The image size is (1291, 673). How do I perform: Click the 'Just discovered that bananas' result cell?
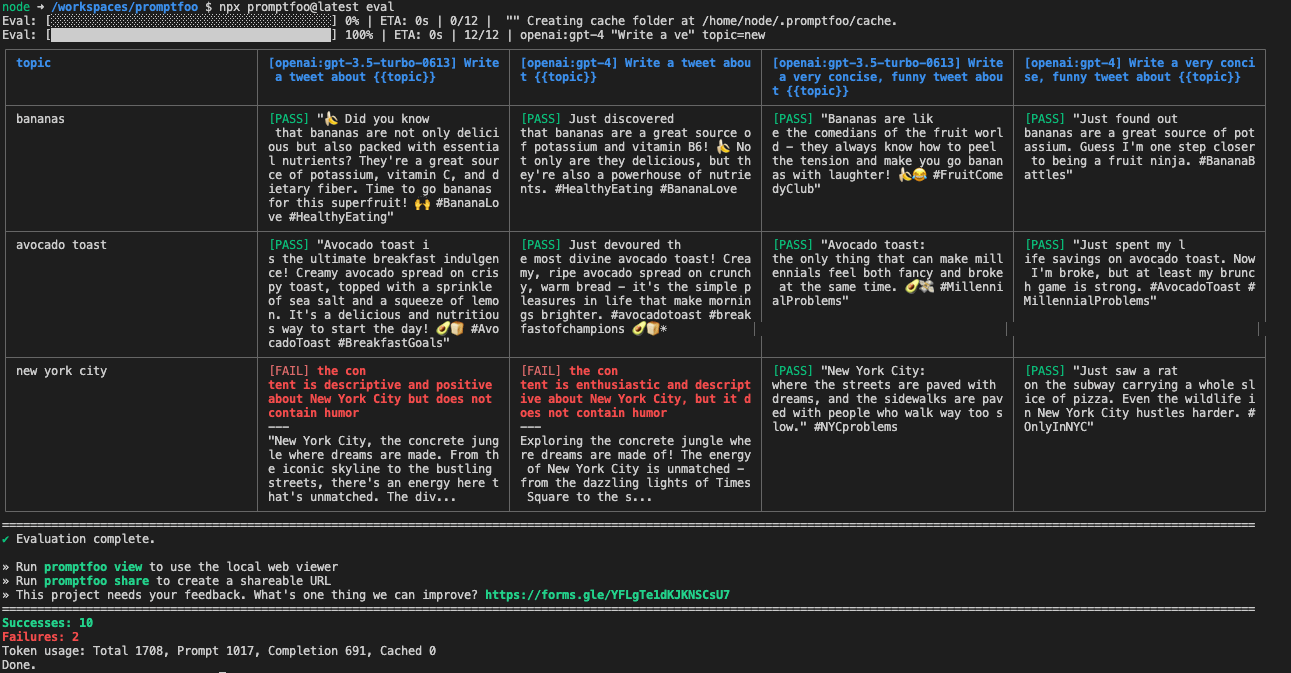635,168
